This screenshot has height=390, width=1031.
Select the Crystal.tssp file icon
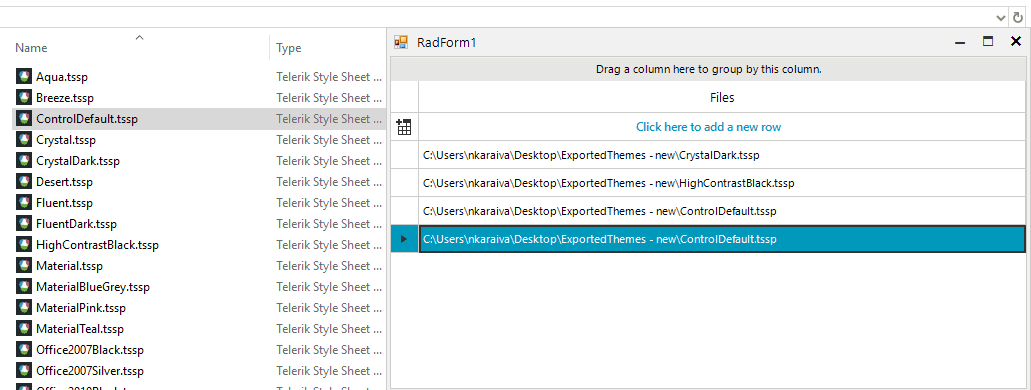(24, 140)
